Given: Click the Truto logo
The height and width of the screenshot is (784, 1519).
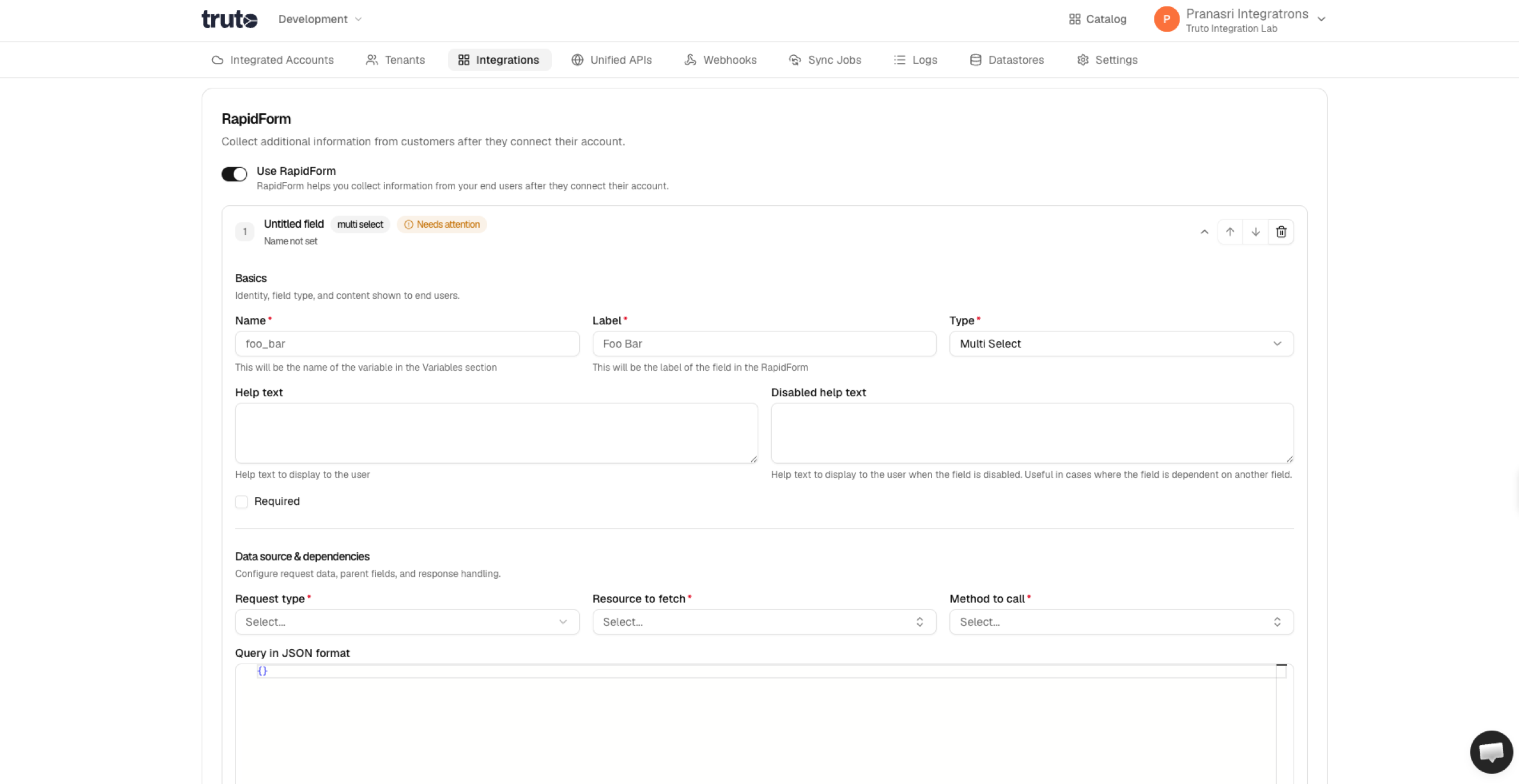Looking at the screenshot, I should tap(229, 19).
